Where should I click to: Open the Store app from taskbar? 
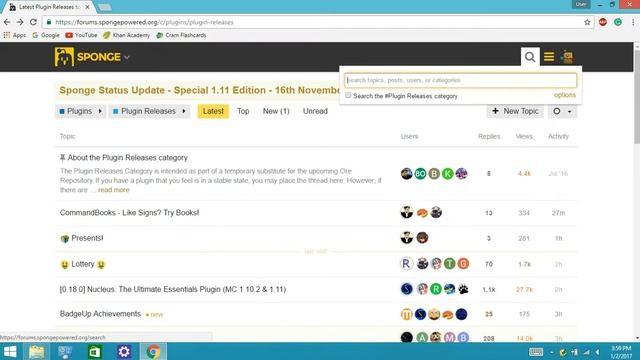point(95,351)
